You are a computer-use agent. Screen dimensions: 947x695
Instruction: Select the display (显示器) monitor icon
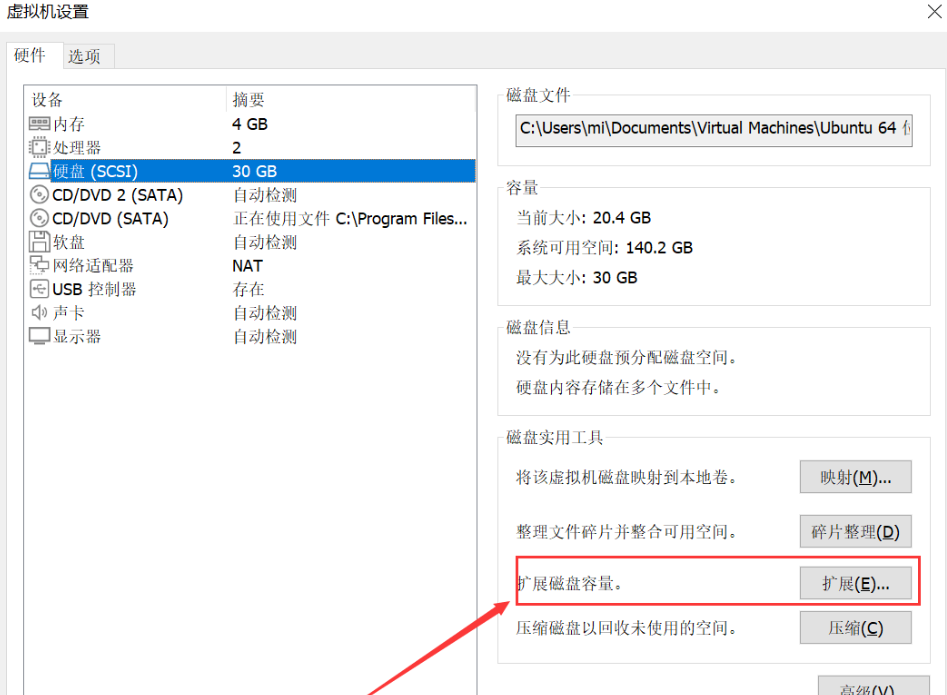[40, 336]
